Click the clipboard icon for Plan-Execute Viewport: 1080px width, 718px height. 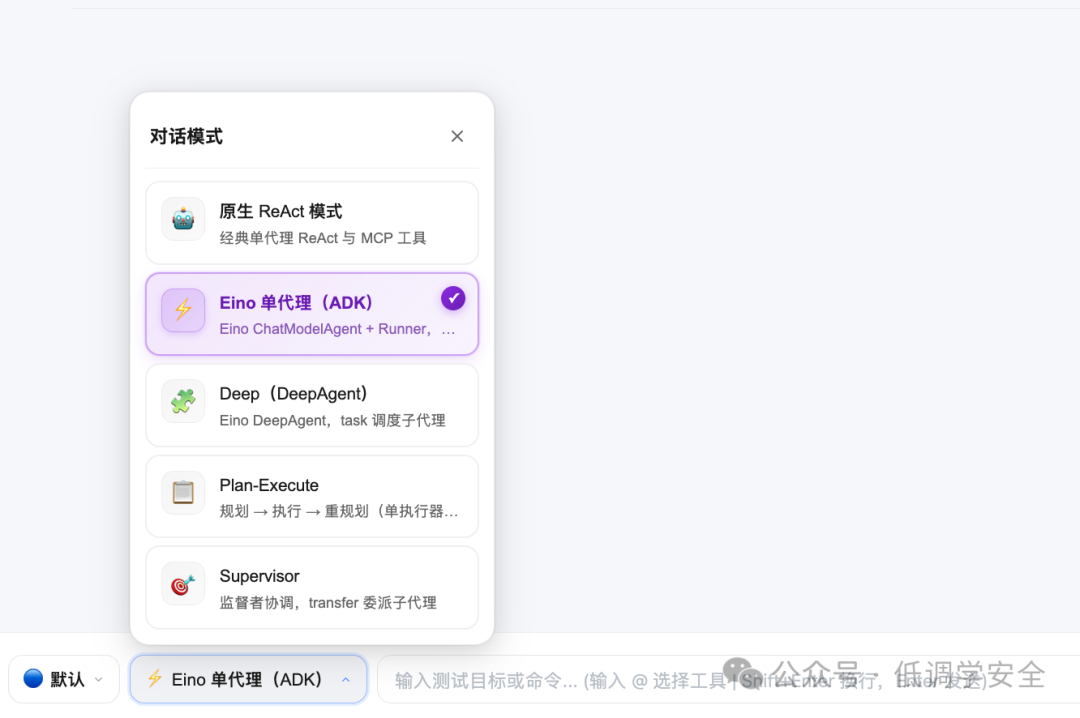183,493
